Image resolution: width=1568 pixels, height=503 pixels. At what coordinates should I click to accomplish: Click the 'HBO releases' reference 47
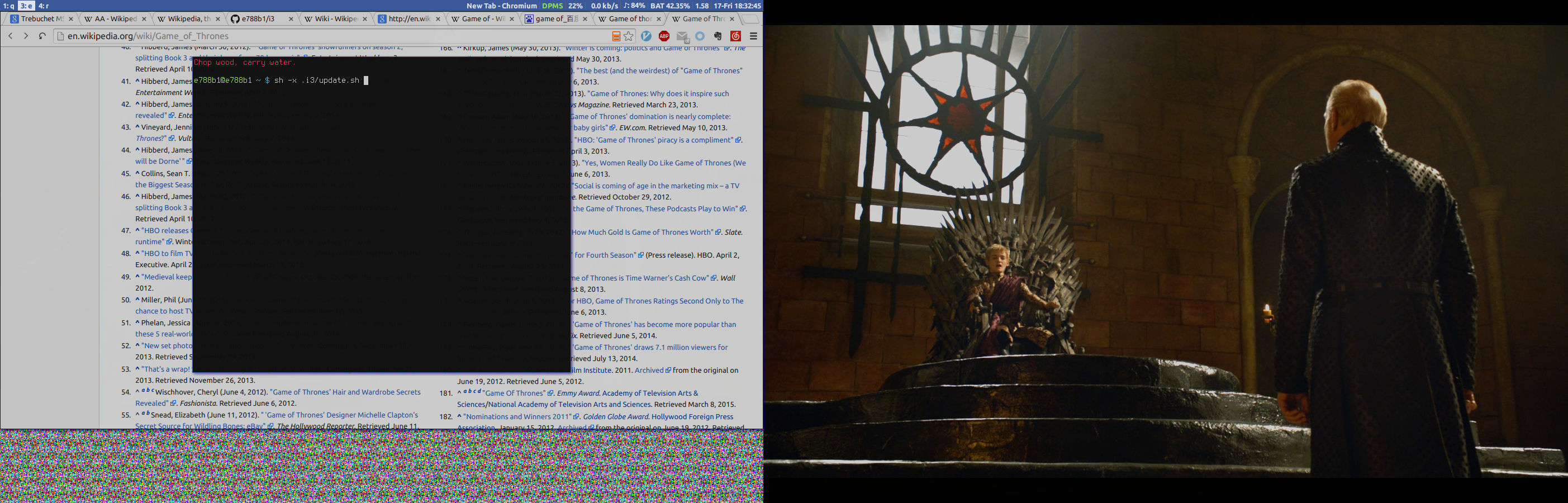click(x=166, y=231)
